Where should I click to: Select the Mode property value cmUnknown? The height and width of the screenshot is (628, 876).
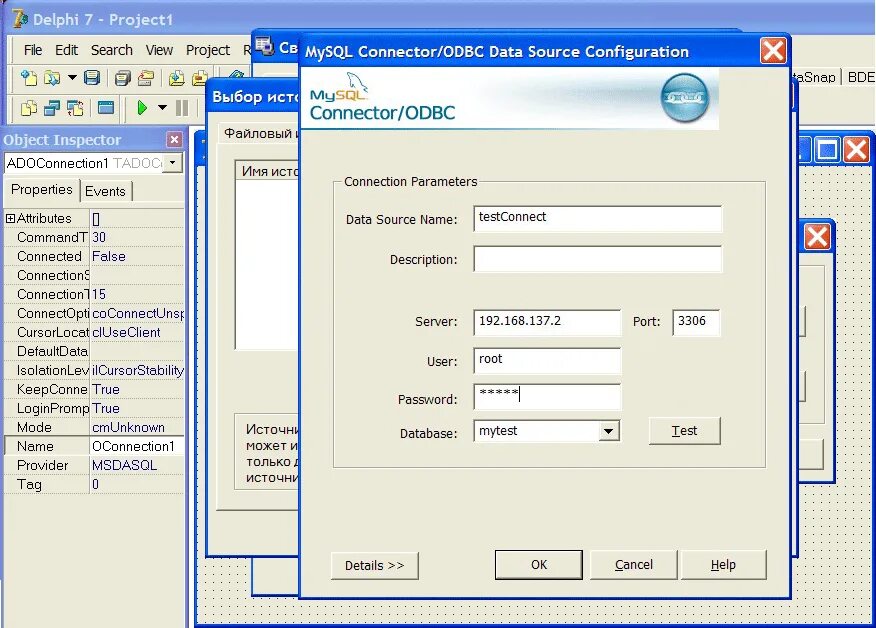click(x=137, y=427)
